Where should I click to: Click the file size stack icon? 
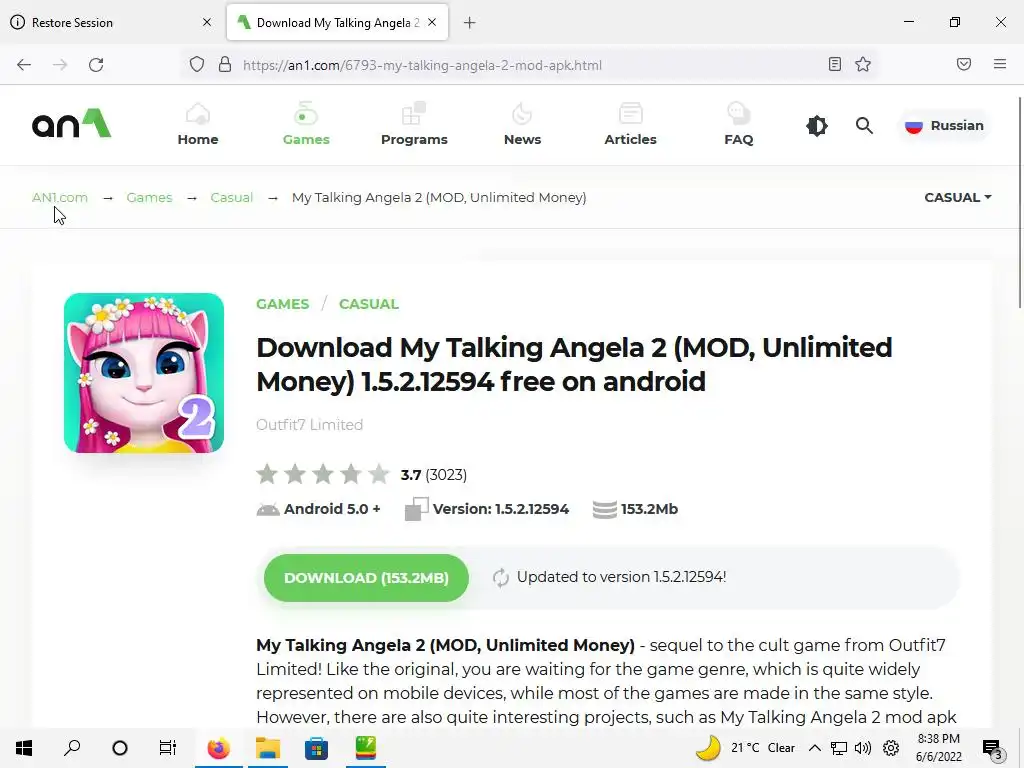point(605,509)
